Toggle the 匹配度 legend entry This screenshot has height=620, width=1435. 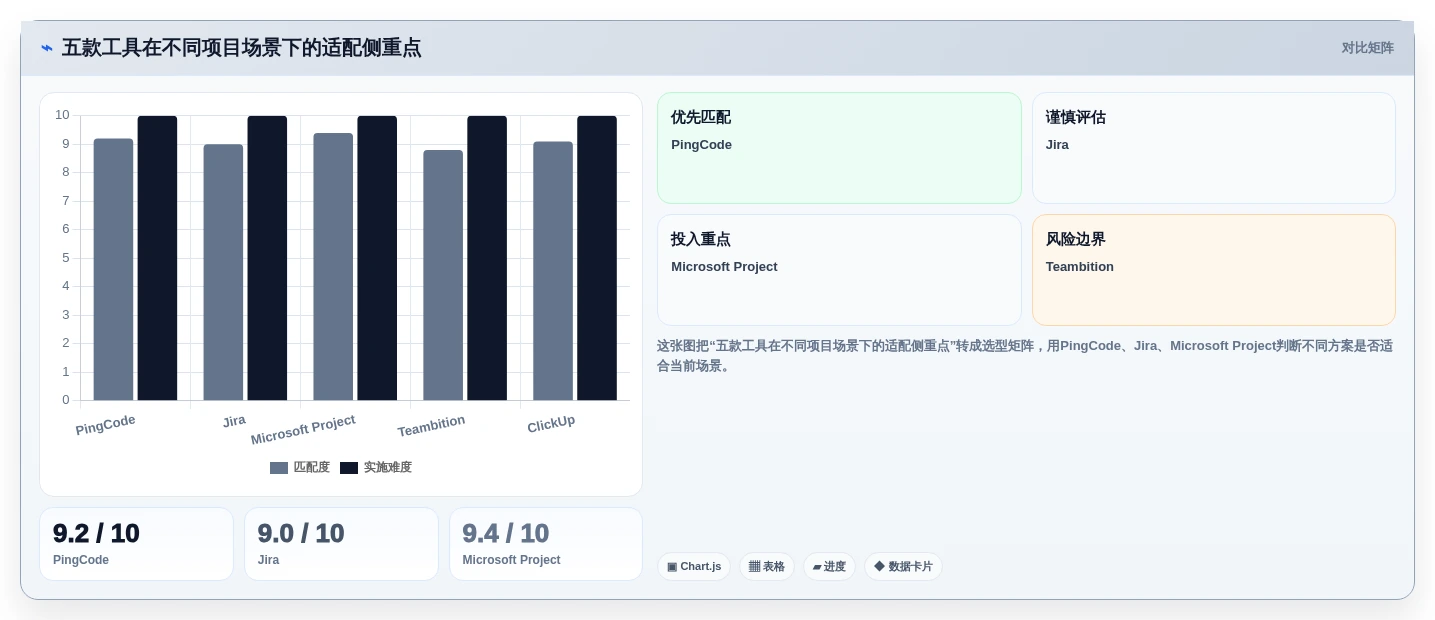point(300,467)
